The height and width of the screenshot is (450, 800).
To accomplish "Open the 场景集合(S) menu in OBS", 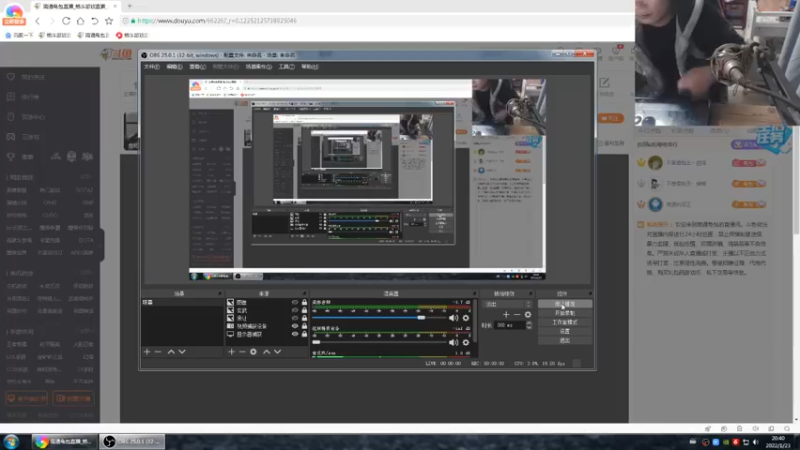I will 258,67.
